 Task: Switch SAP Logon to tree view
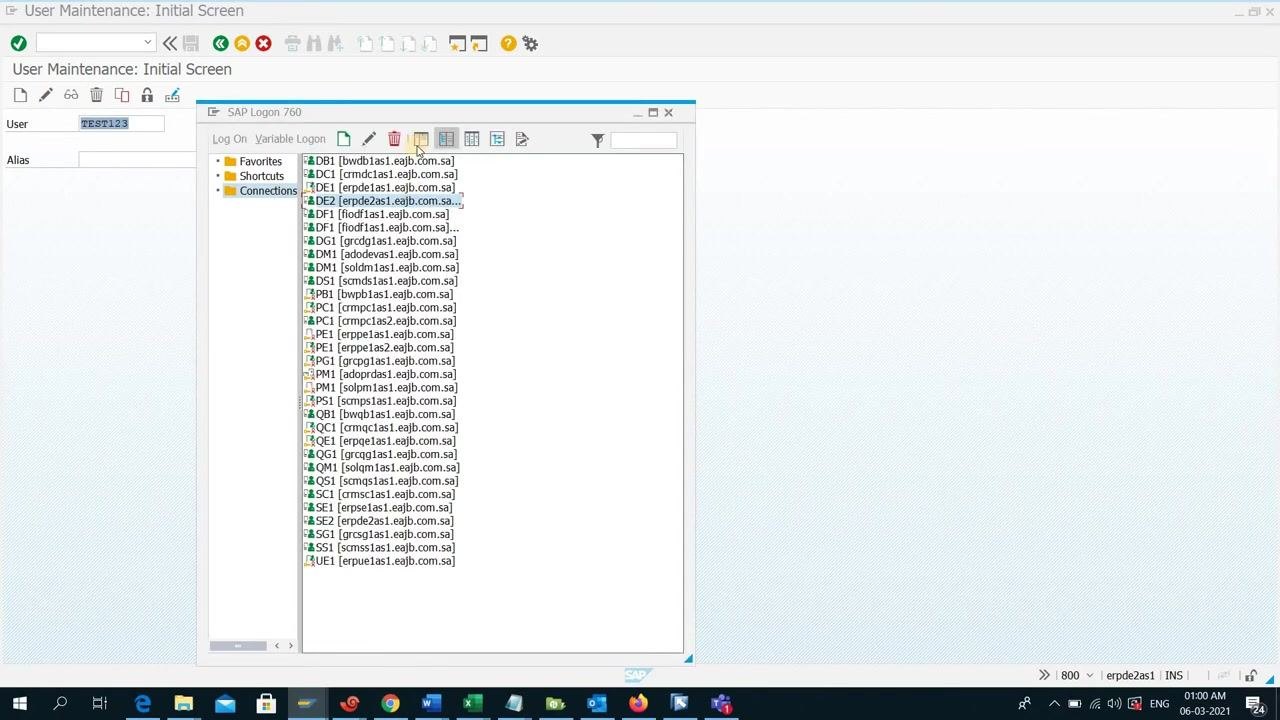pos(497,139)
